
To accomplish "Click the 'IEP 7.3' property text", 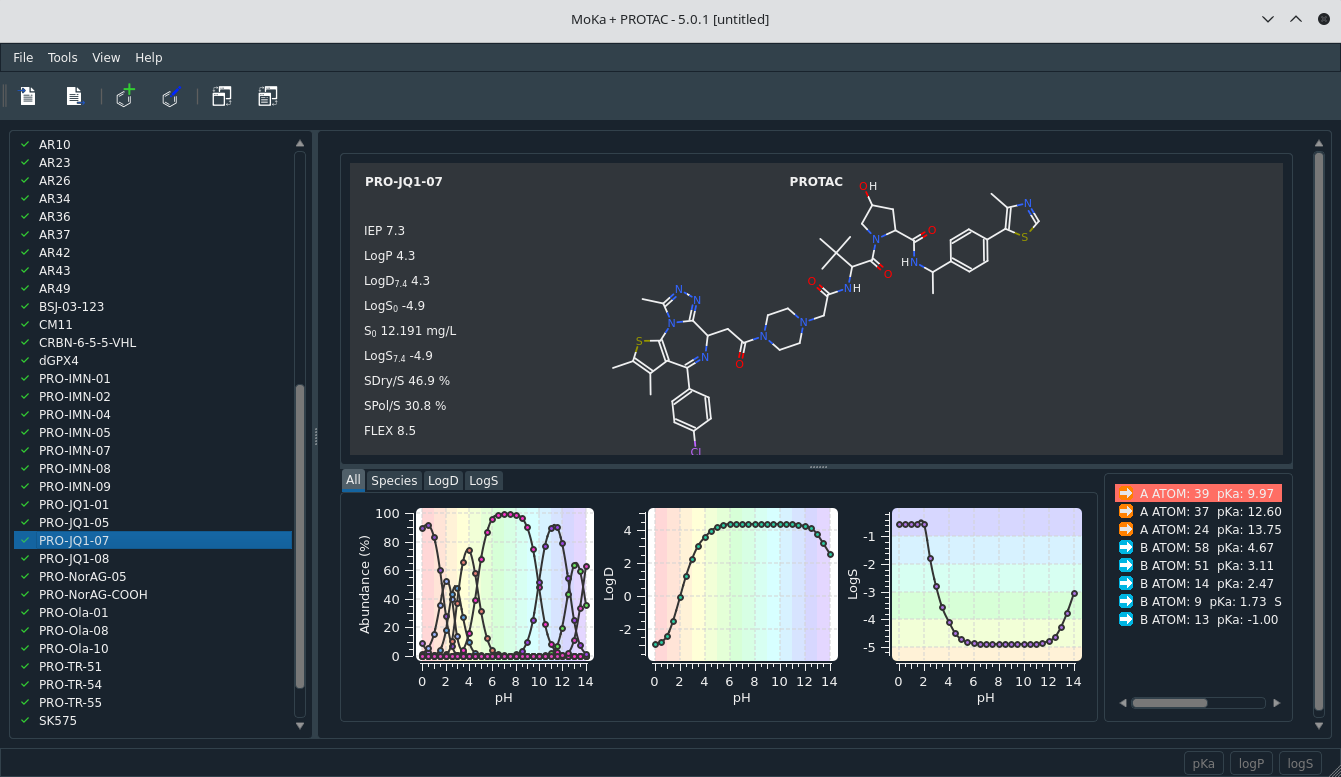I will click(385, 231).
